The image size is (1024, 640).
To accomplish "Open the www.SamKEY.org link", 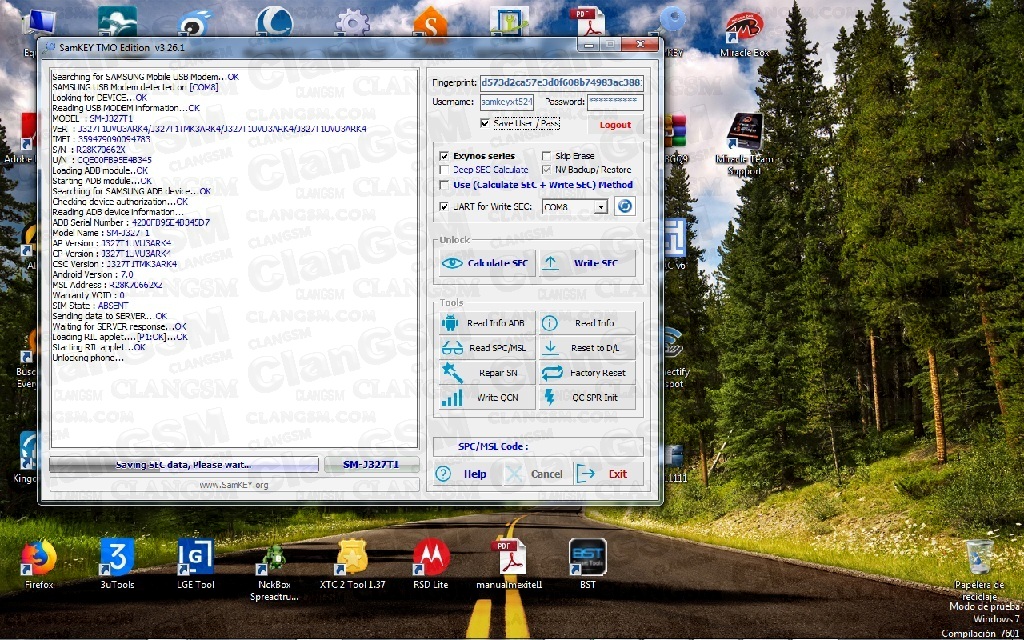I will point(234,485).
